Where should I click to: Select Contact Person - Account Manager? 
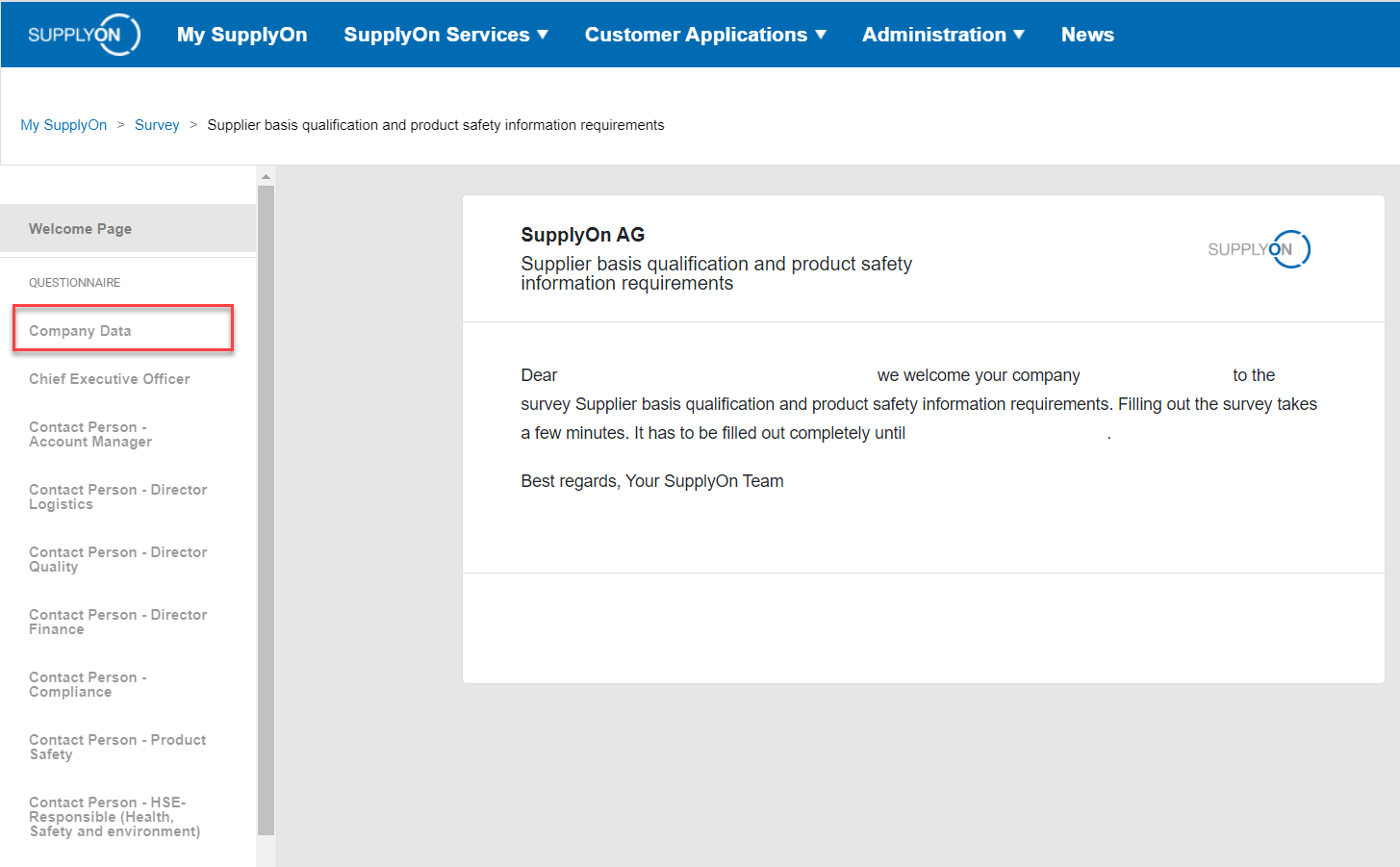click(x=90, y=434)
